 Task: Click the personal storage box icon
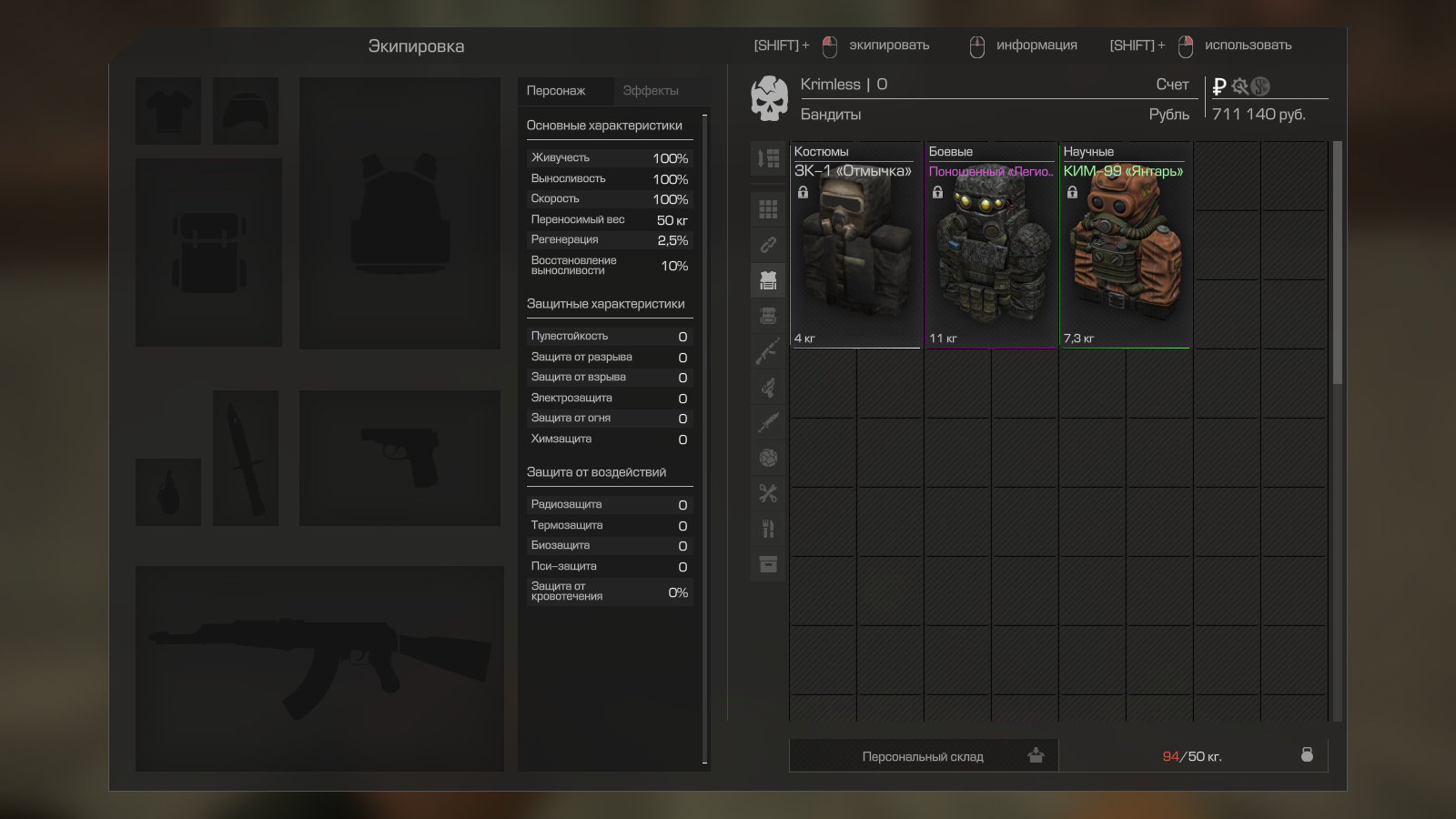pos(1036,755)
